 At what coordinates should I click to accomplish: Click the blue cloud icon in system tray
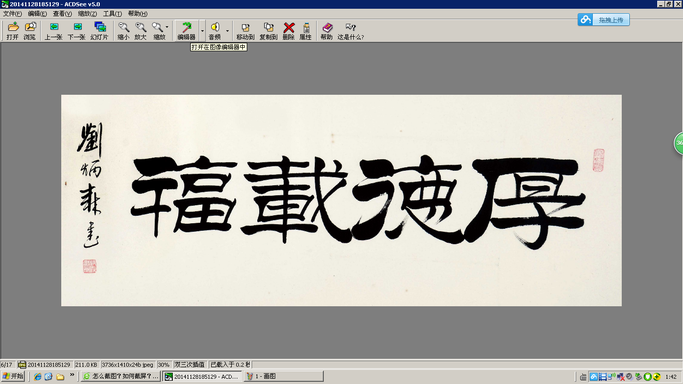tap(593, 377)
